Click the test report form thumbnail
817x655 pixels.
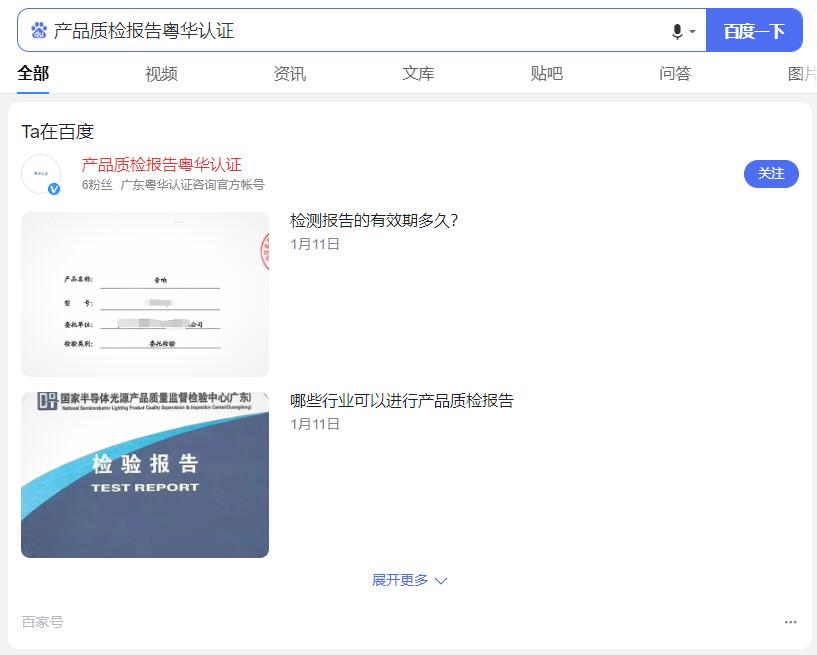click(145, 294)
